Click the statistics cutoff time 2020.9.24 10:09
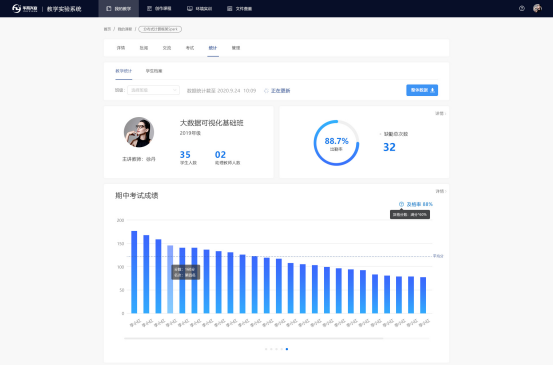Viewport: 553px width, 365px height. coord(237,91)
